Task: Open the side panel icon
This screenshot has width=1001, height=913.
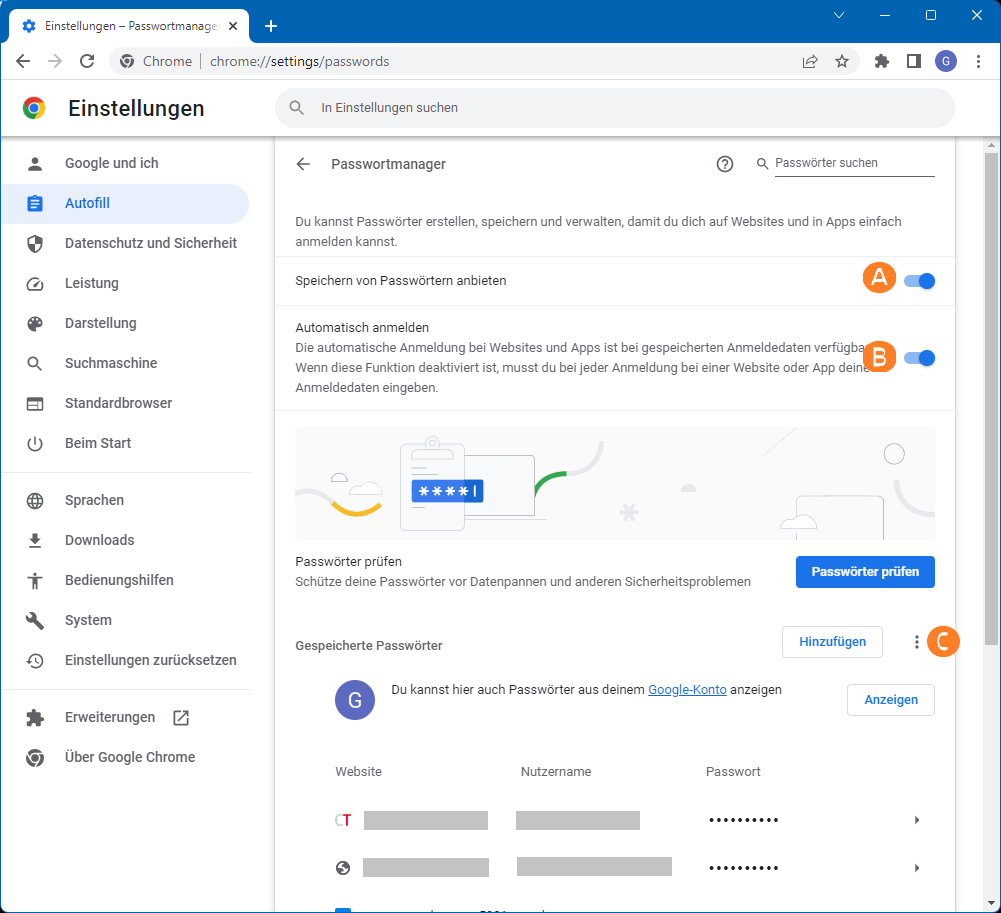Action: 913,61
